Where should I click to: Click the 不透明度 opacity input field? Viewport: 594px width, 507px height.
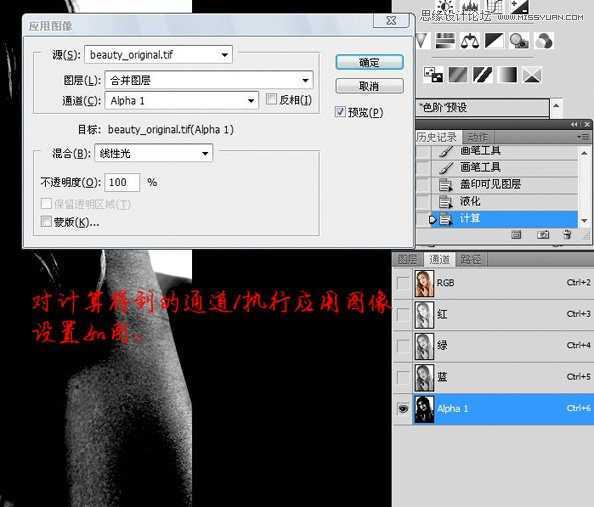[122, 182]
